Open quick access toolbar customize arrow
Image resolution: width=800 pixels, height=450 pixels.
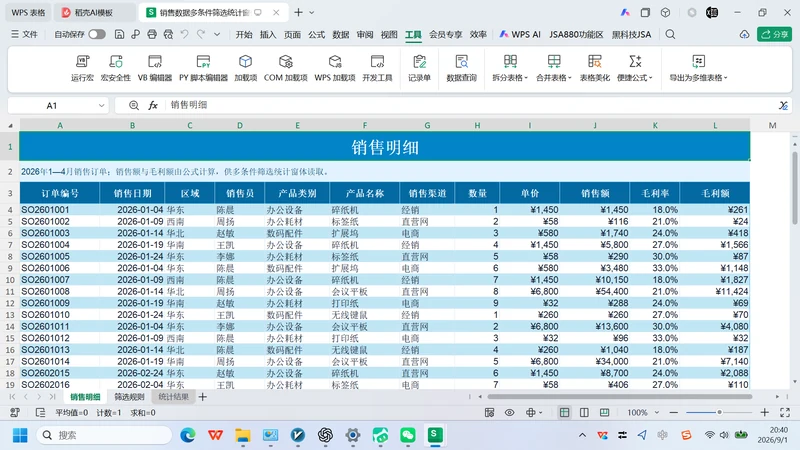[x=217, y=34]
